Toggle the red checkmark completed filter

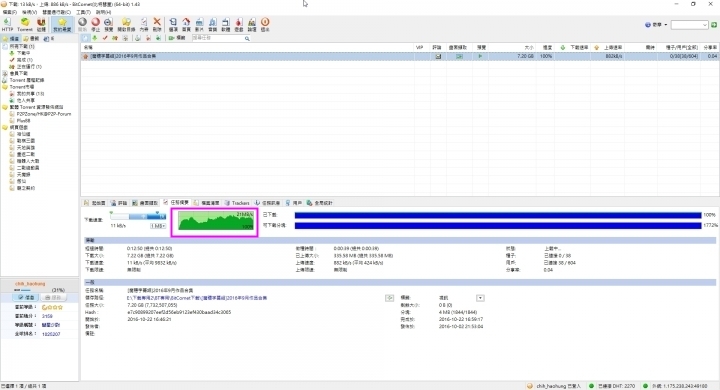[105, 38]
